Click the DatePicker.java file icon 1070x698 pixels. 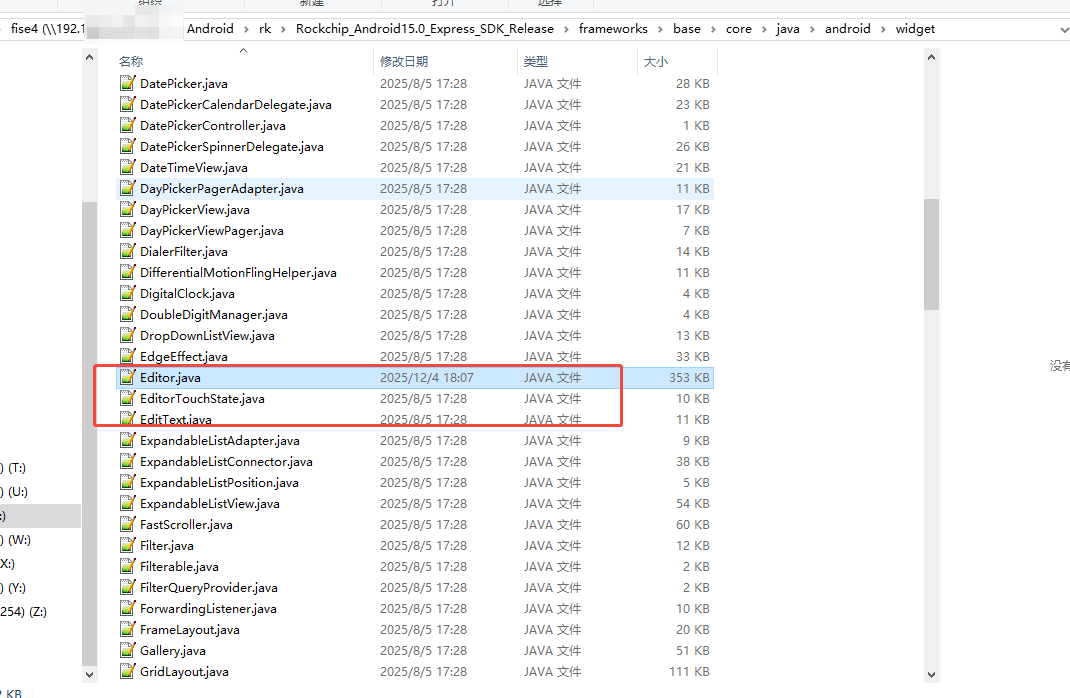coord(127,83)
